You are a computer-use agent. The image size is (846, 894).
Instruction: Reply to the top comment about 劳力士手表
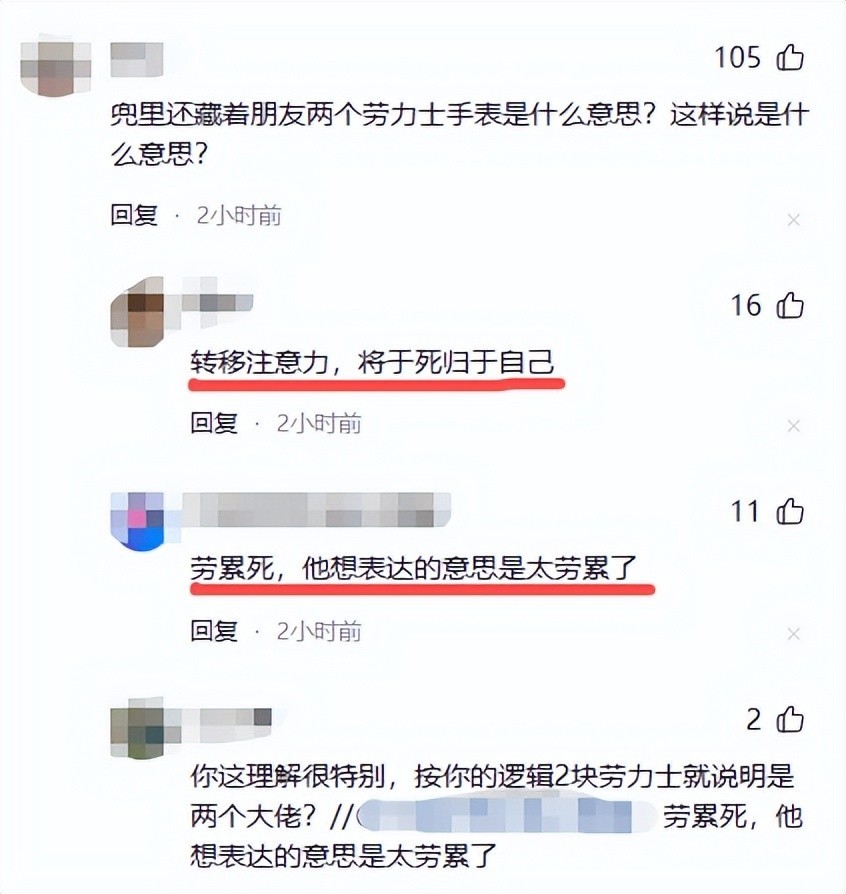pyautogui.click(x=134, y=216)
